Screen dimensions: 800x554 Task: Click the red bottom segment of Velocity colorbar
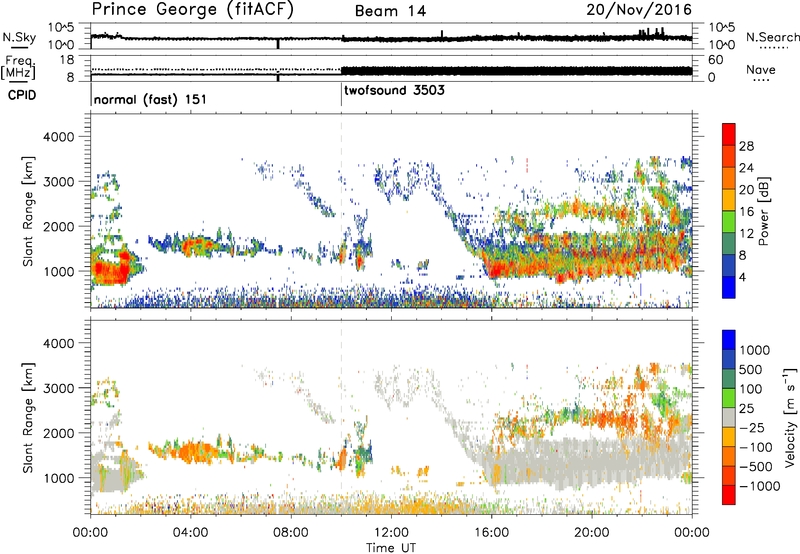tap(729, 495)
